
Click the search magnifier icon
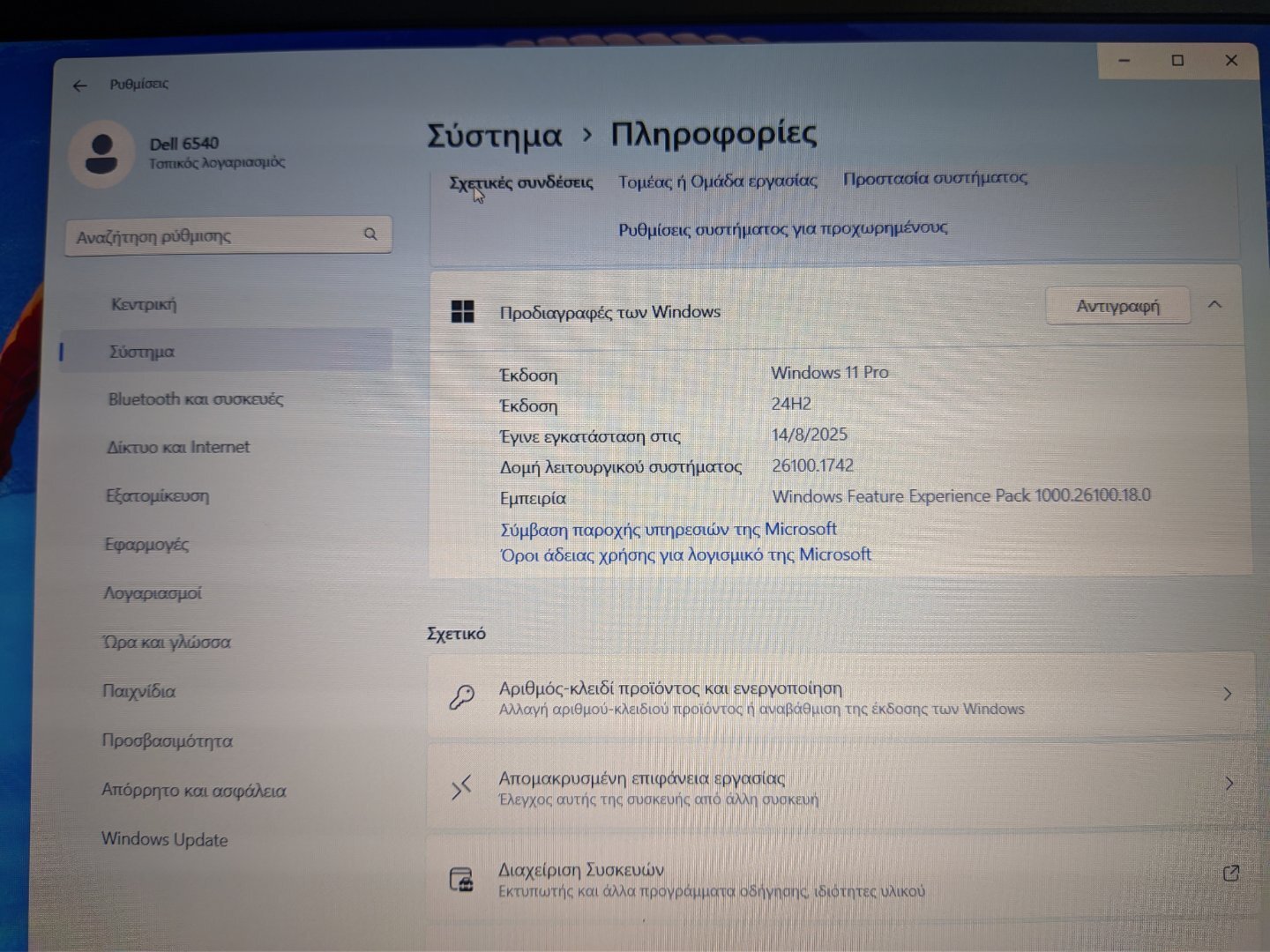point(370,234)
